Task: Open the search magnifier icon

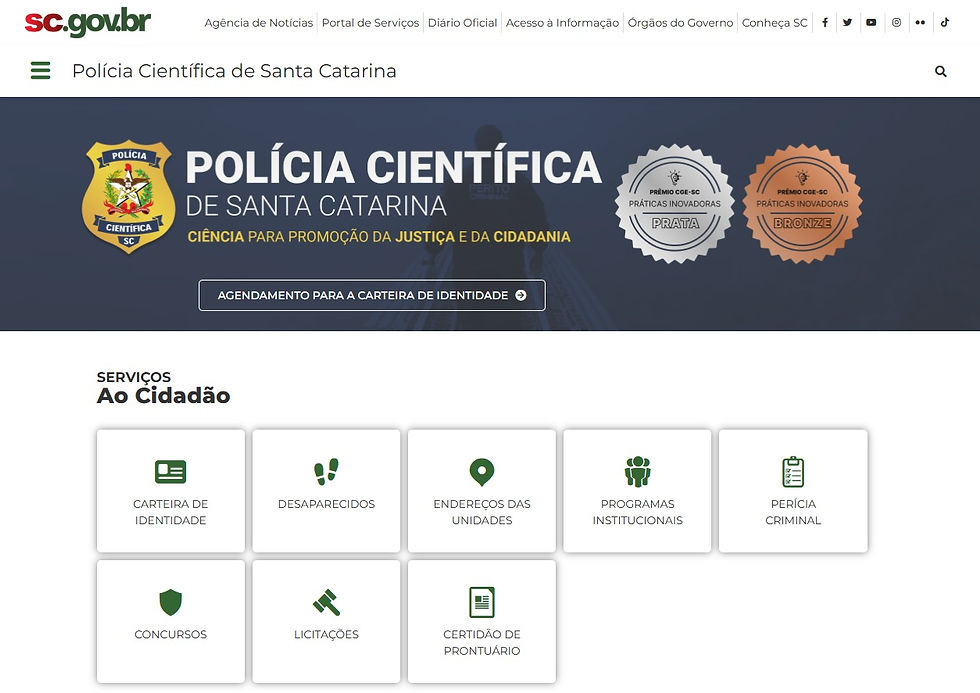Action: (x=940, y=71)
